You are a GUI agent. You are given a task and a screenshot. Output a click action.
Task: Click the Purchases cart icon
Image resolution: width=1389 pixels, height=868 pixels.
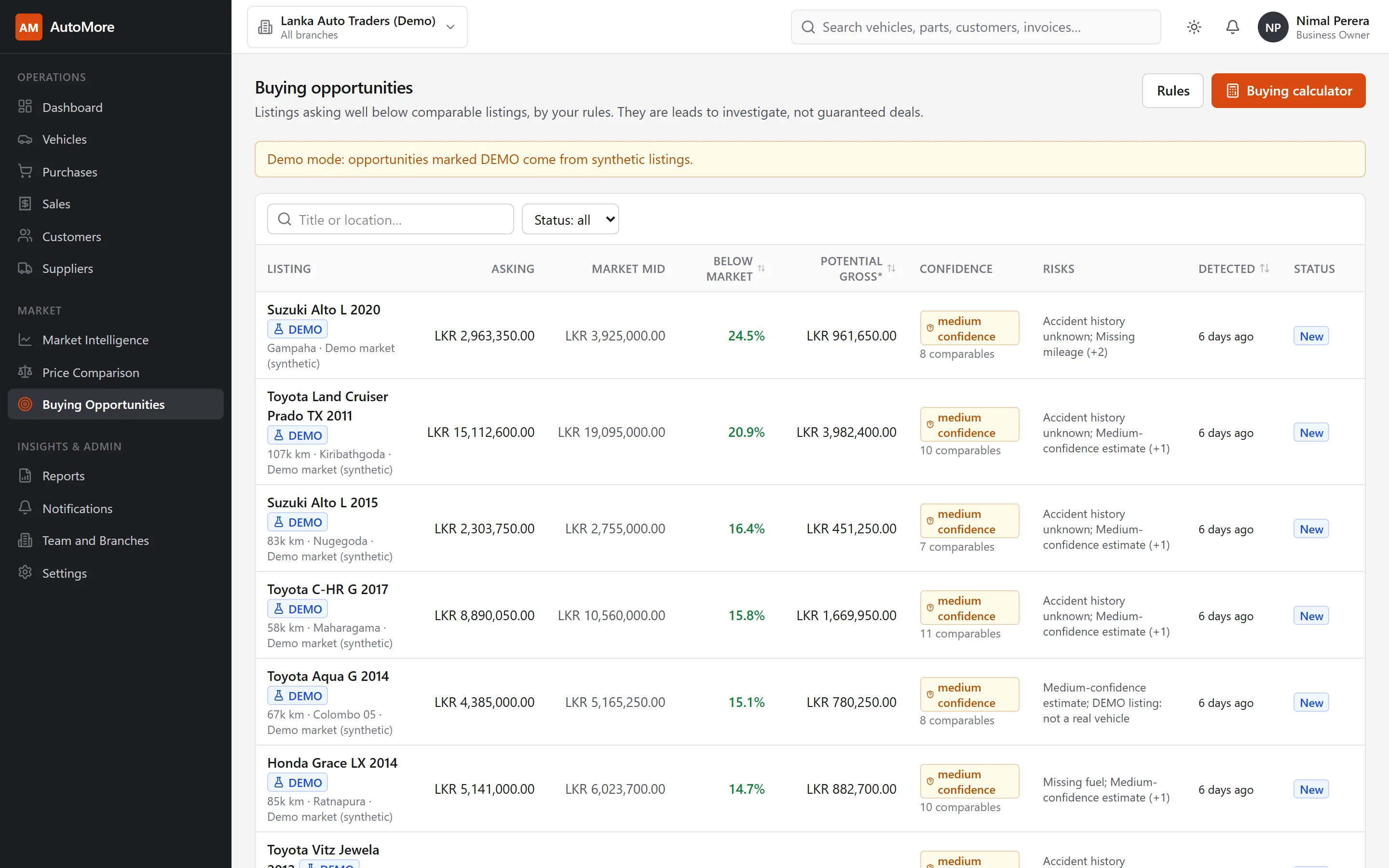click(x=25, y=172)
